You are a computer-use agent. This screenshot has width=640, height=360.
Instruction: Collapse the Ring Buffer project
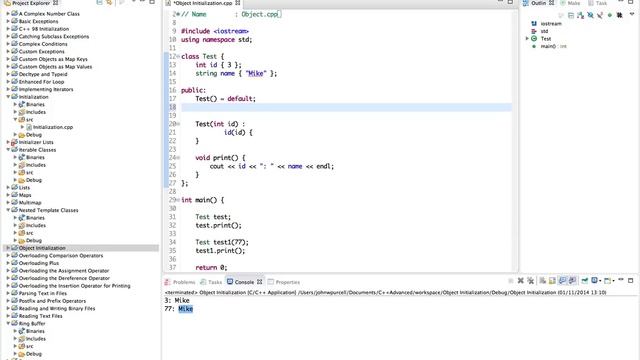tap(8, 323)
